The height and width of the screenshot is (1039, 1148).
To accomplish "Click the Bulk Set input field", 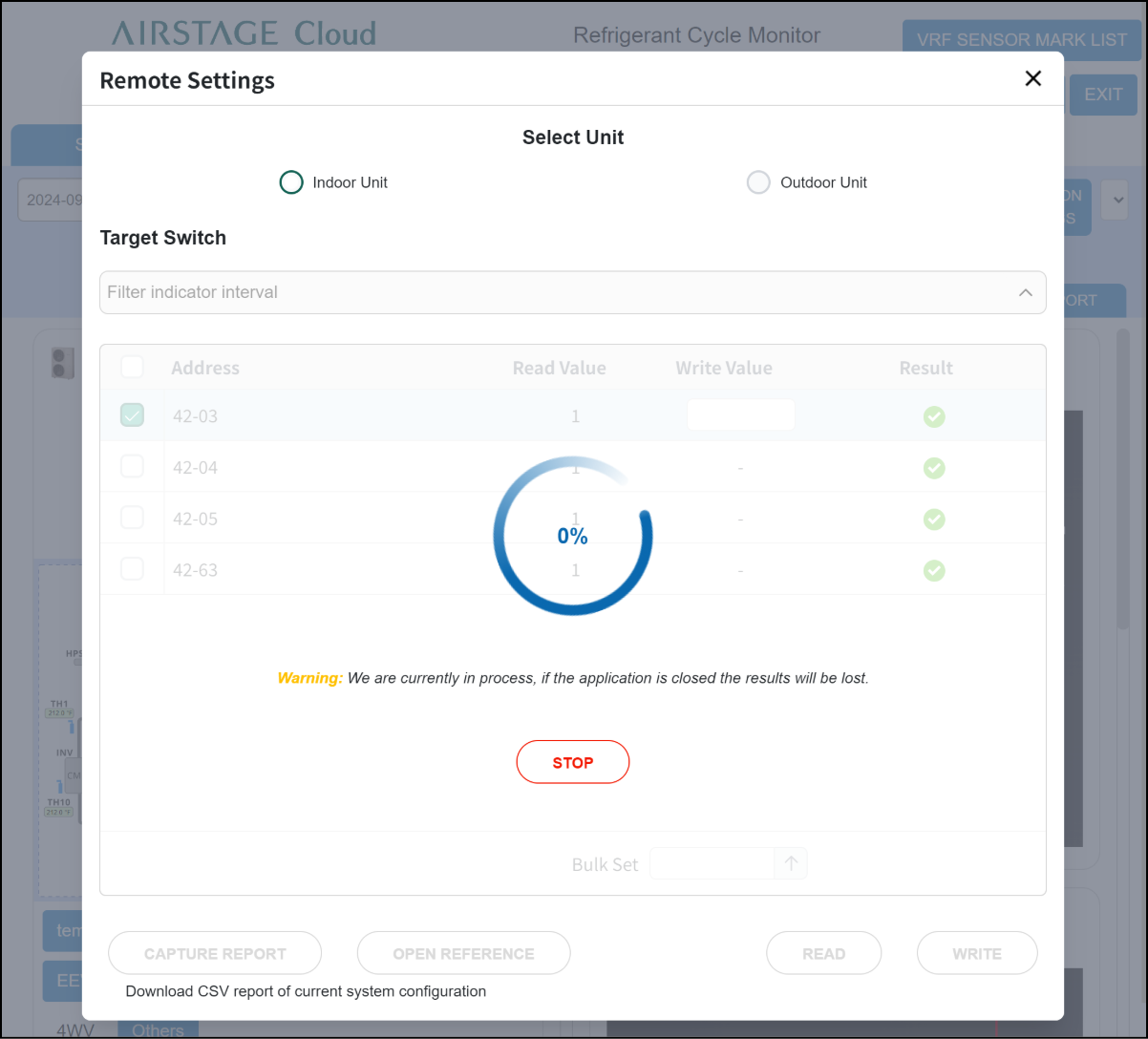I will tap(712, 863).
